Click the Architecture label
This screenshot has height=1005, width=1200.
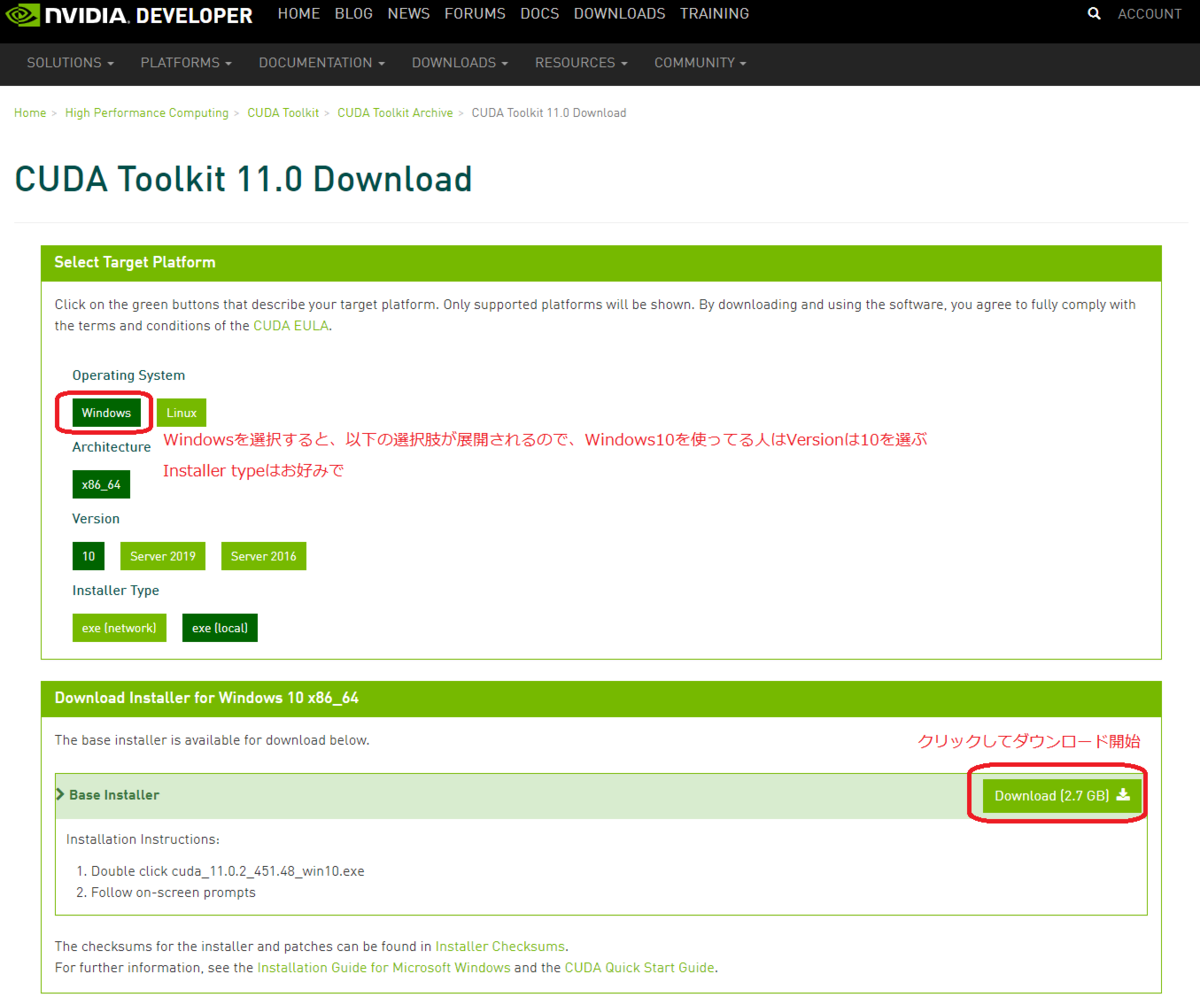point(112,447)
